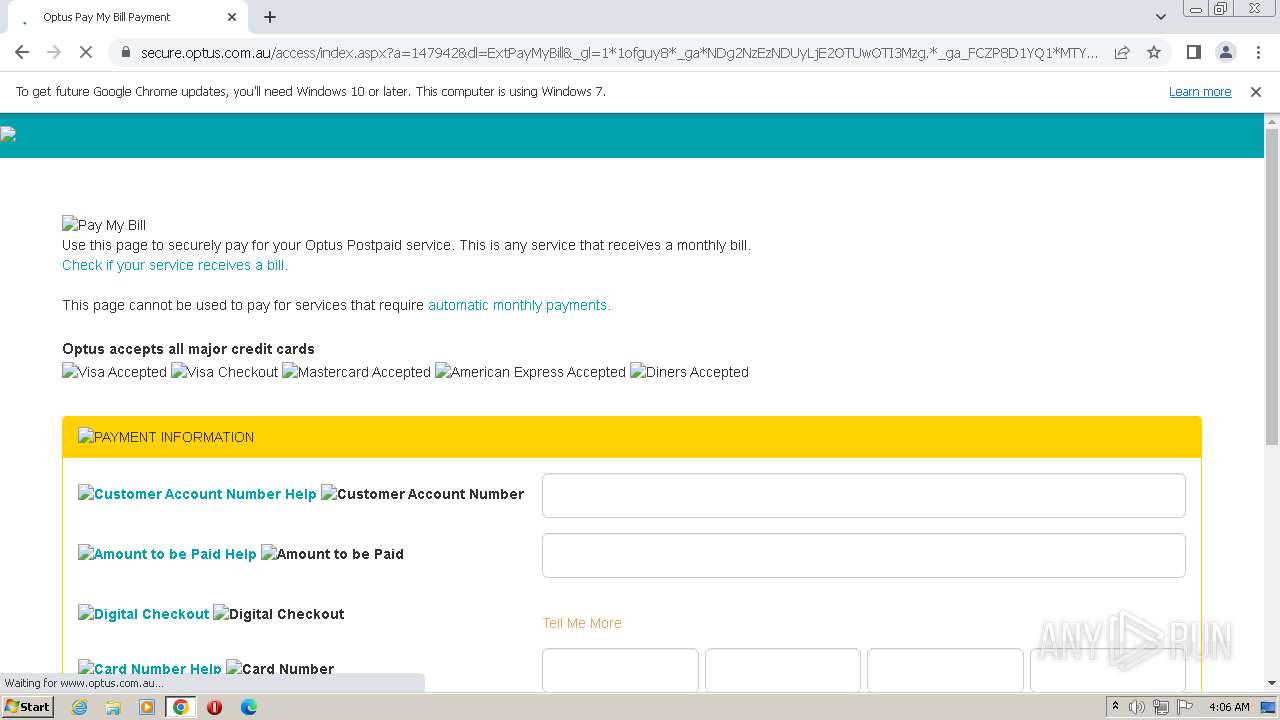Show hidden system tray icons
This screenshot has height=720, width=1280.
(1116, 707)
